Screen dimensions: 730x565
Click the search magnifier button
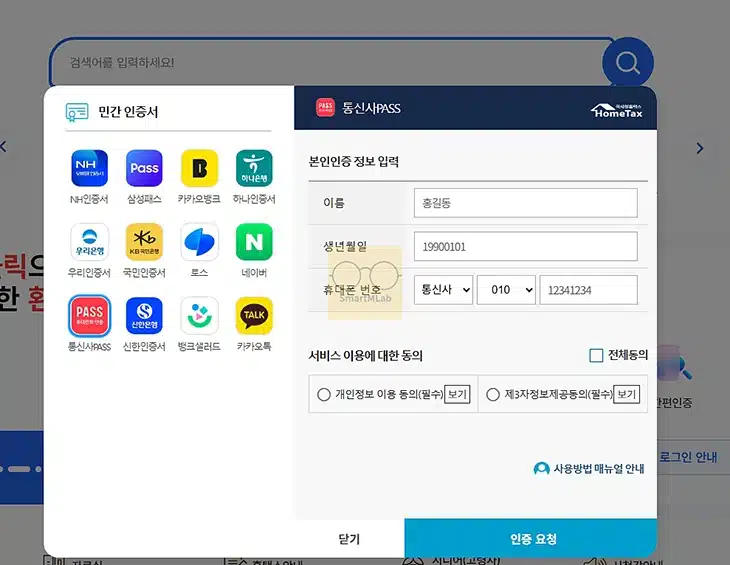[628, 62]
